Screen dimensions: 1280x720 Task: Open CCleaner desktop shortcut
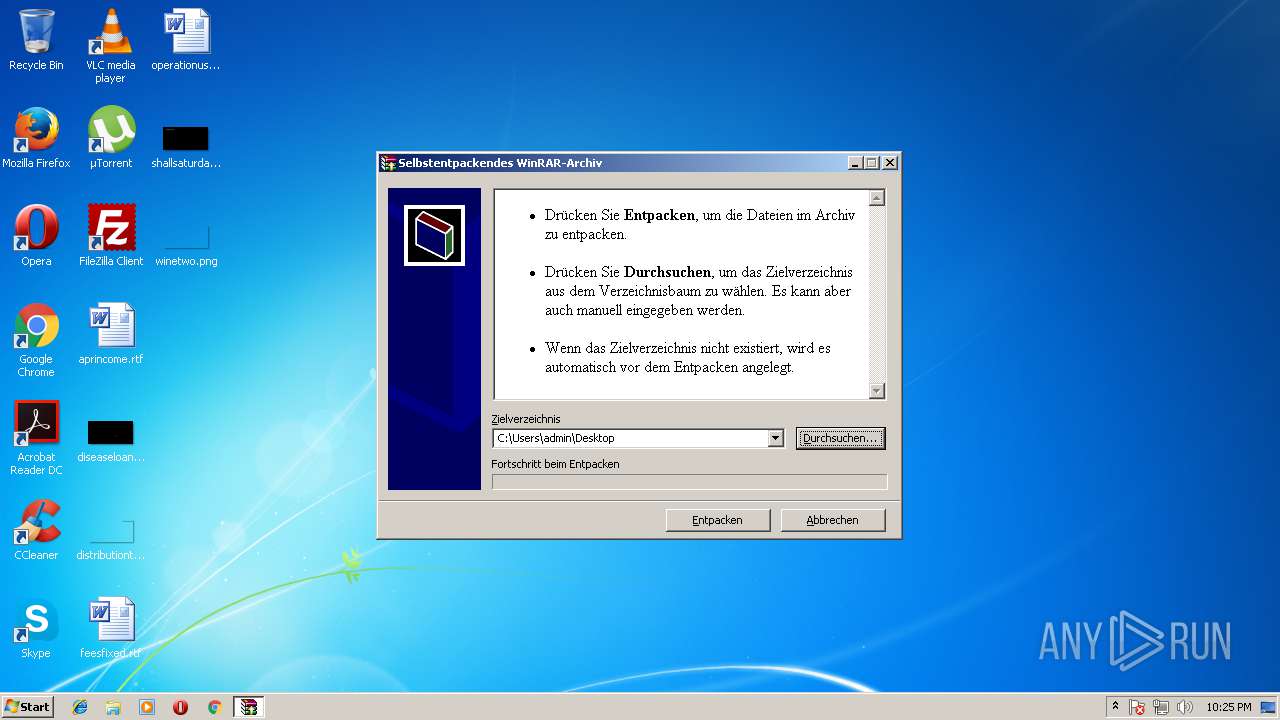click(36, 530)
